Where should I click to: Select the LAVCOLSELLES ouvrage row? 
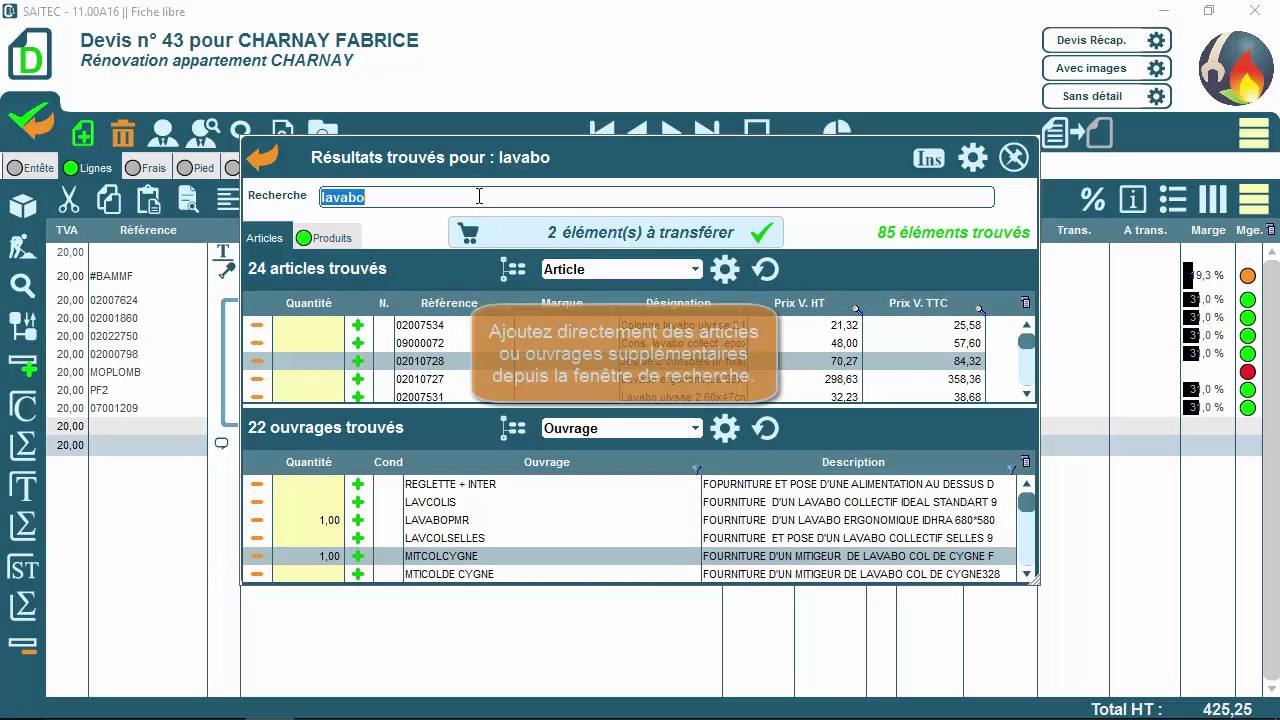point(630,538)
